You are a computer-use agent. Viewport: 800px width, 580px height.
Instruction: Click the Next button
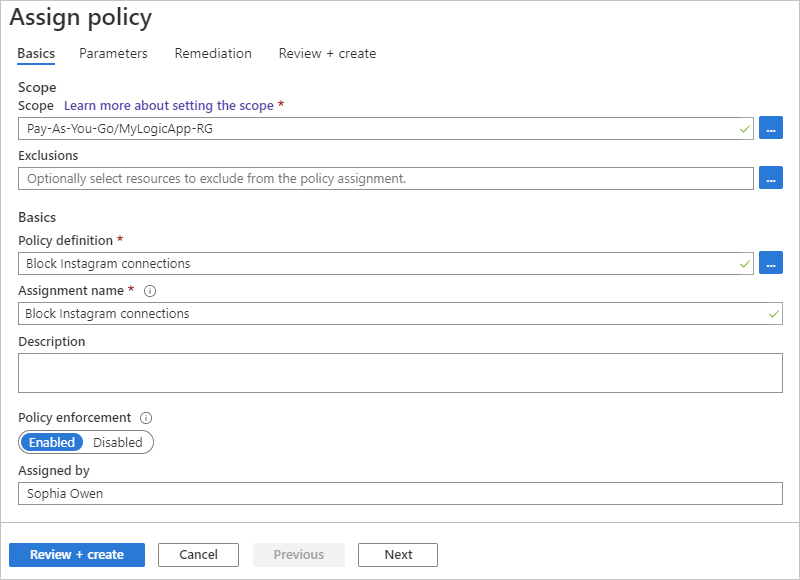point(398,555)
